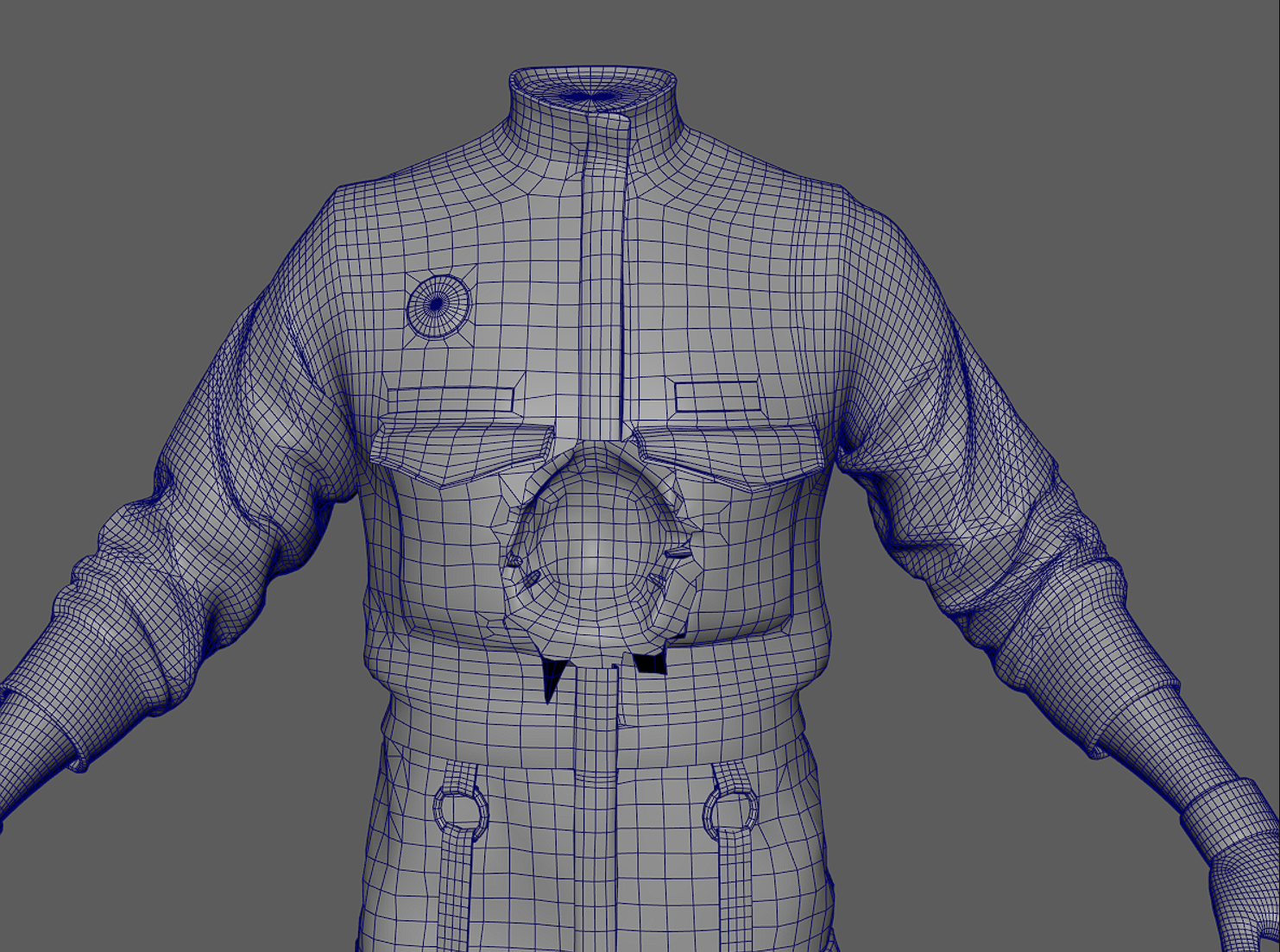Viewport: 1280px width, 952px height.
Task: Select the small rectangular patch above right pocket
Action: [x=717, y=396]
